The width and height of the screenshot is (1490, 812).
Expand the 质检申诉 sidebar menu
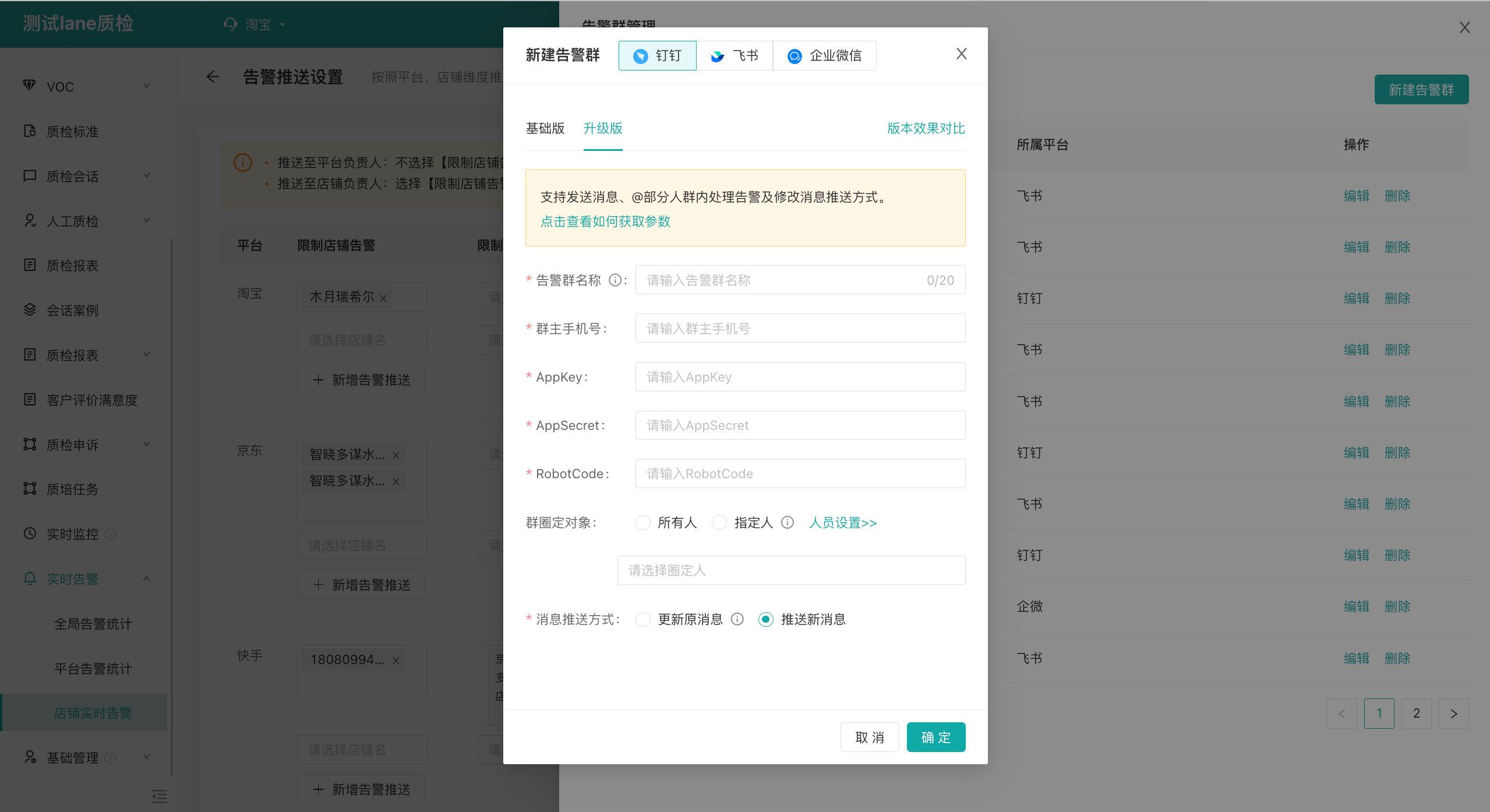point(147,444)
